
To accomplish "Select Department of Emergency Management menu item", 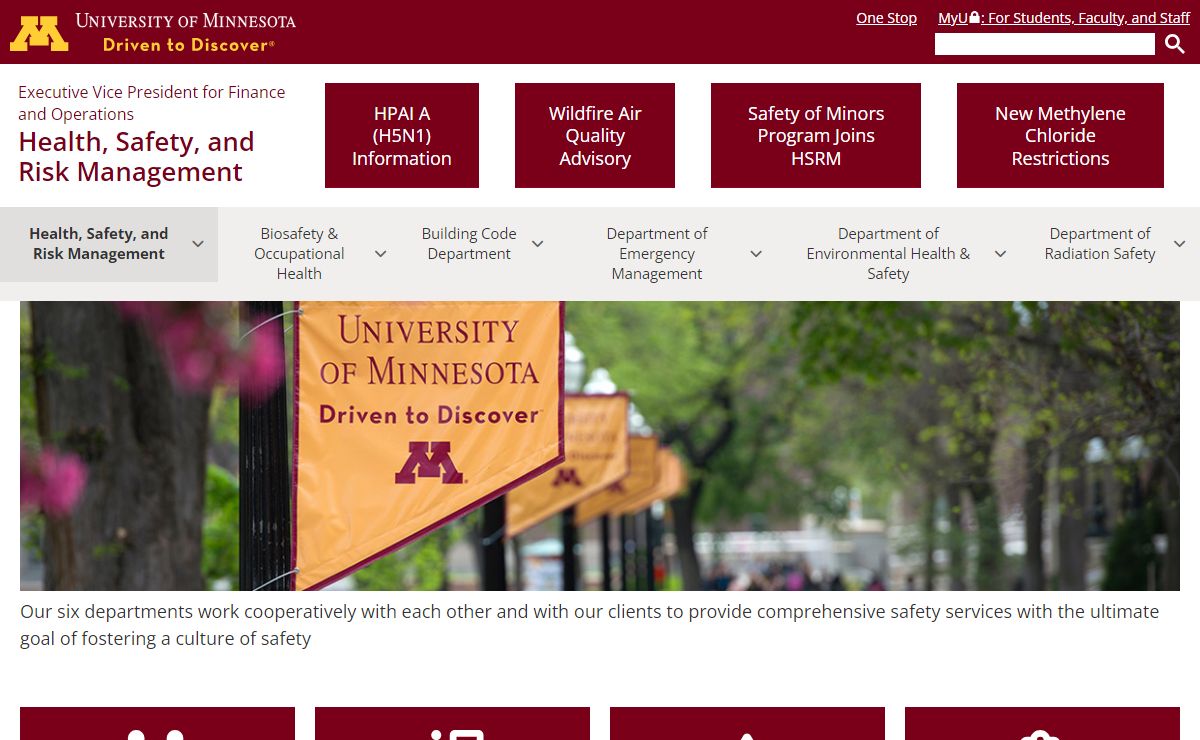I will click(657, 254).
